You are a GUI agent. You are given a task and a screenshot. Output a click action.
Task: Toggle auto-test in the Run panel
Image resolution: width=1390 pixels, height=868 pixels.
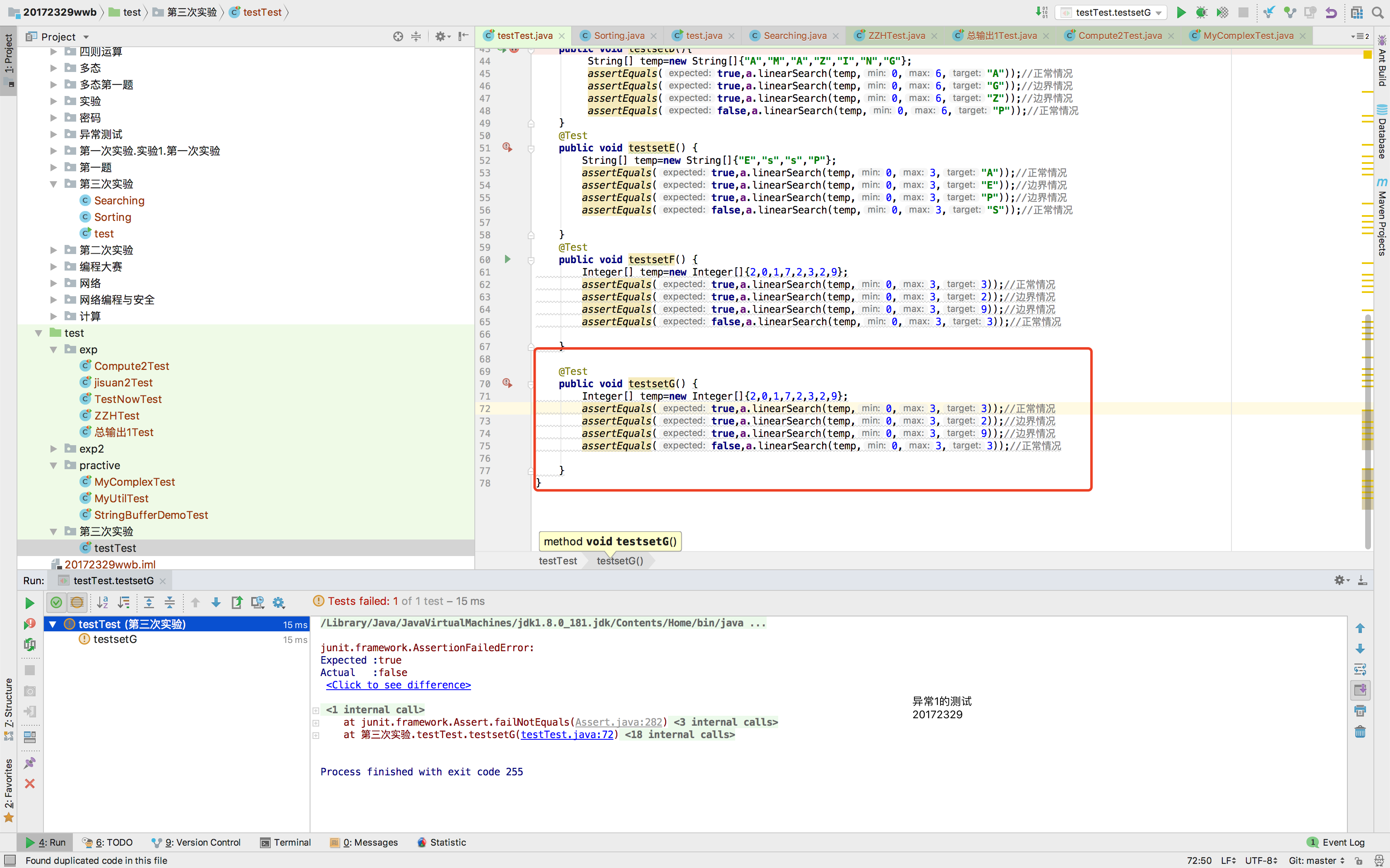coord(29,645)
